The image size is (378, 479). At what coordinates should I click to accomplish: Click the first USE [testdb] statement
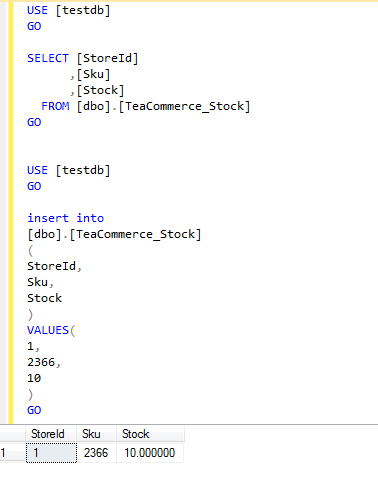coord(68,10)
